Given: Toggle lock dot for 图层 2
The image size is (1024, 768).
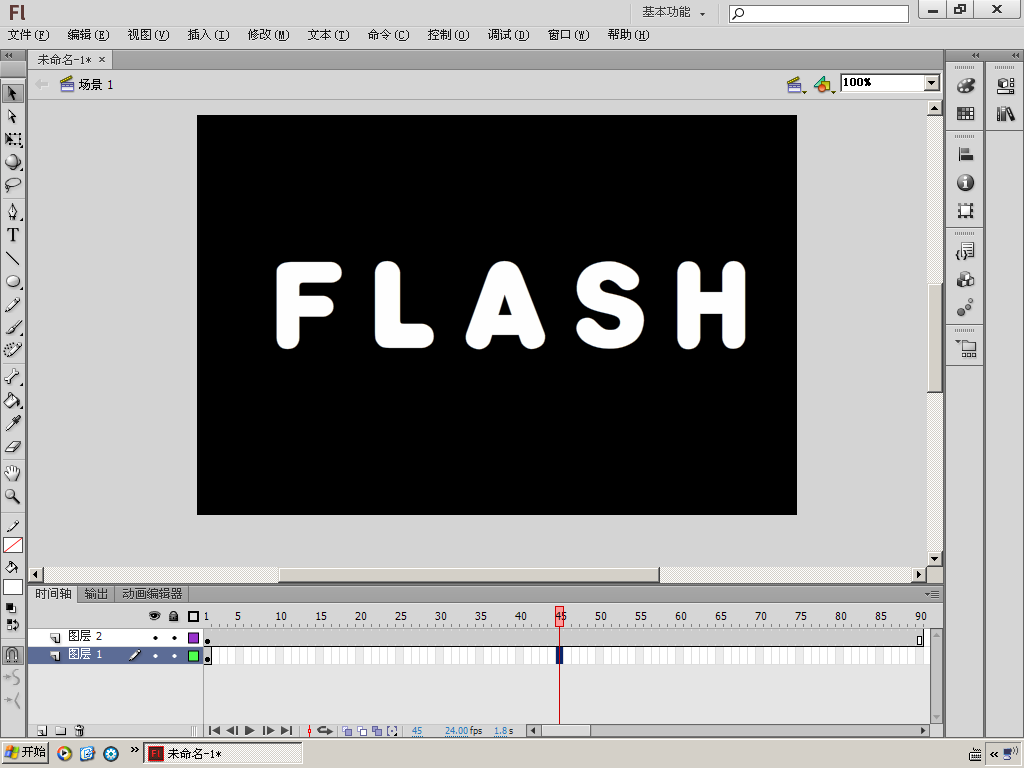Looking at the screenshot, I should coord(174,638).
